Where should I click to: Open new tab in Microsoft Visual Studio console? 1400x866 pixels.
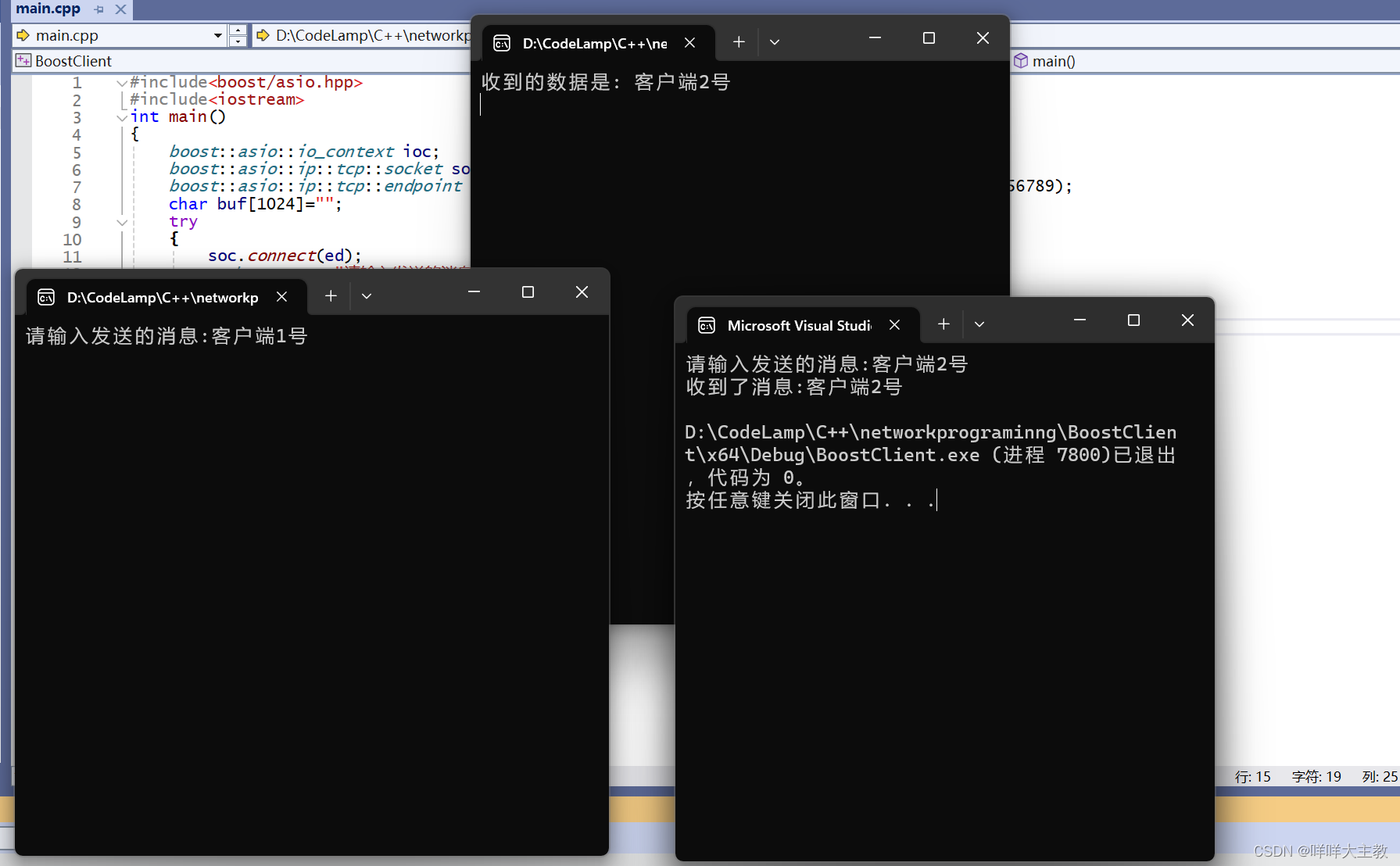click(x=943, y=324)
